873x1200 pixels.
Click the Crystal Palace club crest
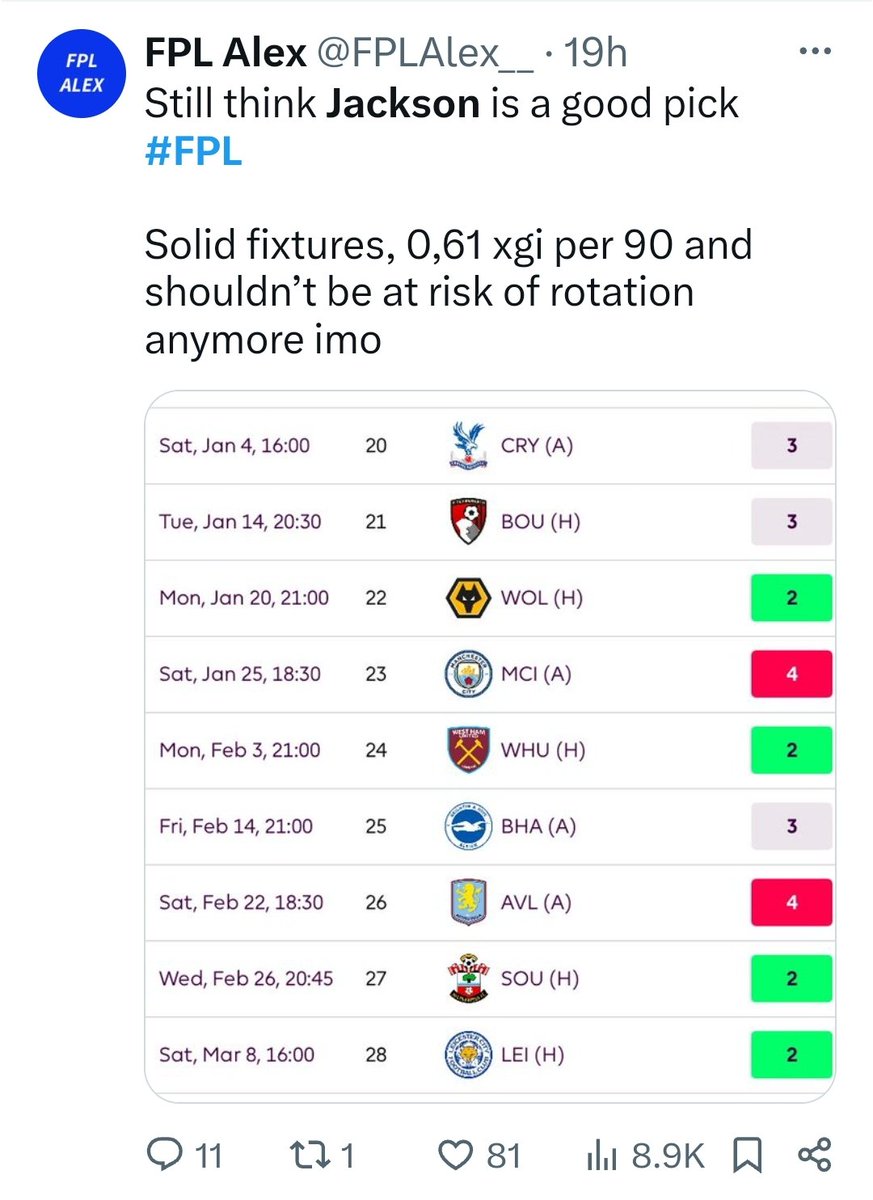[x=464, y=446]
